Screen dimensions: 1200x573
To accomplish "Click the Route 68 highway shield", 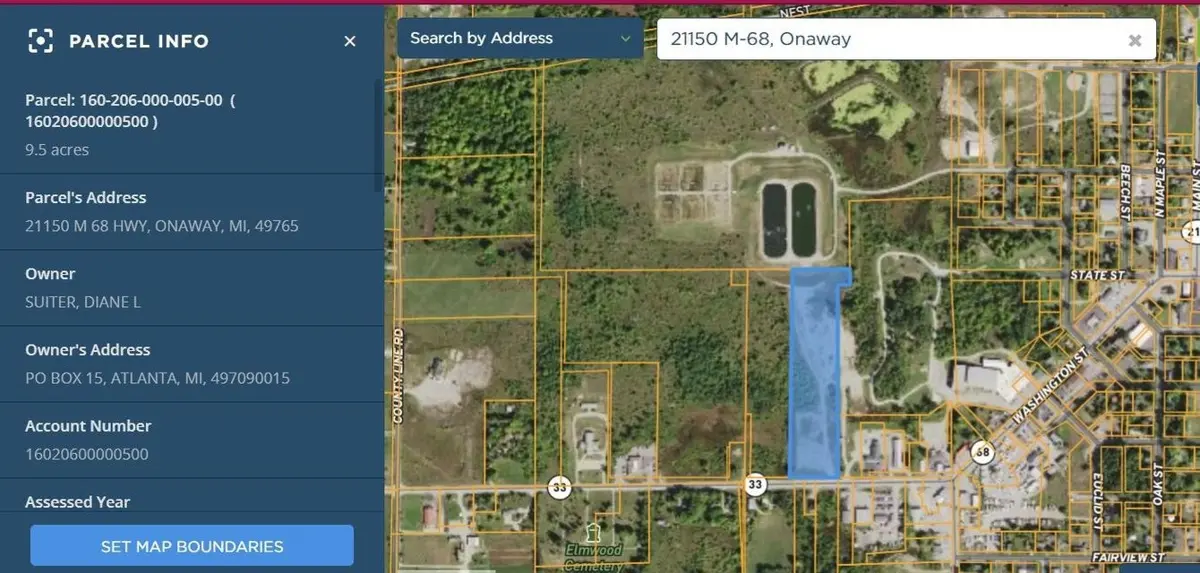I will 983,451.
